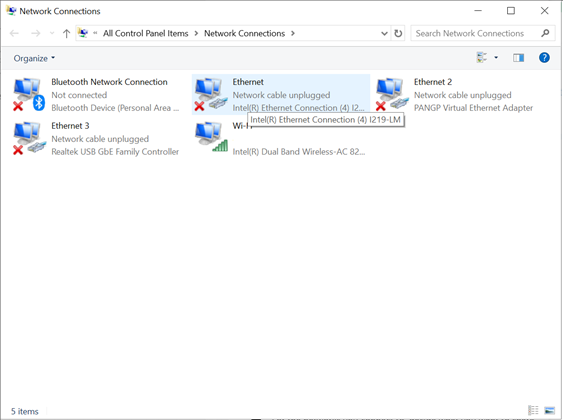This screenshot has width=563, height=420.
Task: Click 'Intel(R) Dual Band Wireless-AC 82...' text
Action: [x=299, y=151]
